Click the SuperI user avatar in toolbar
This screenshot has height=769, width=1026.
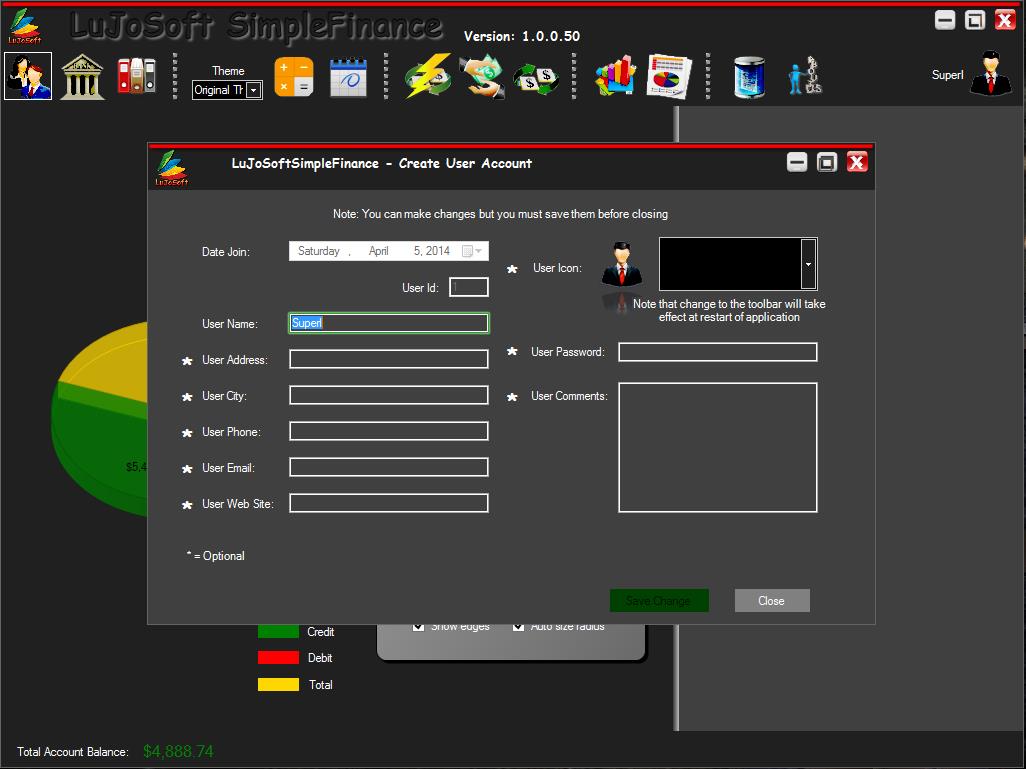(991, 74)
